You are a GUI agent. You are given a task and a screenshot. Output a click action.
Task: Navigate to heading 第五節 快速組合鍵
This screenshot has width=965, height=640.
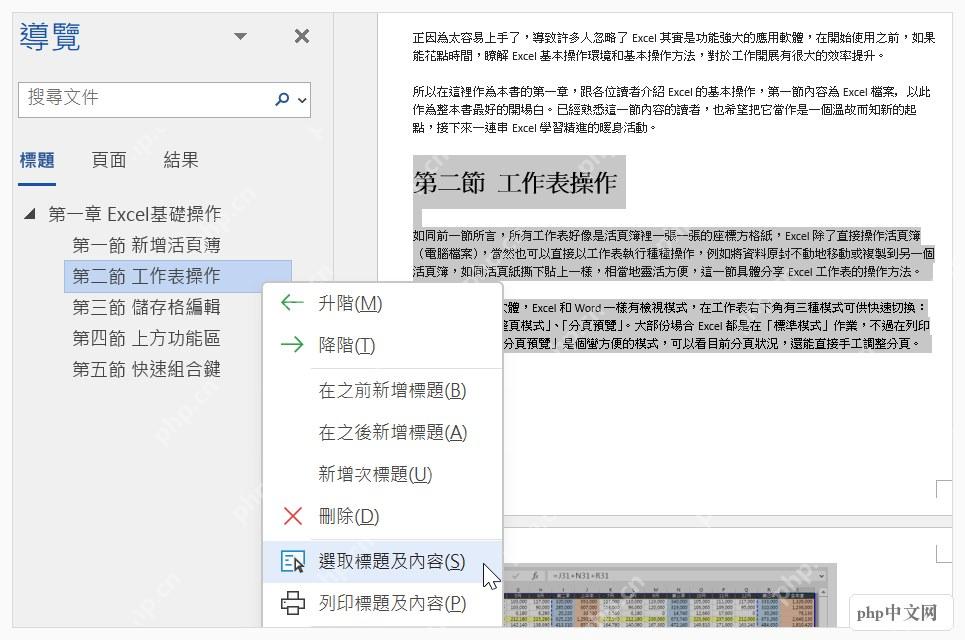(146, 369)
